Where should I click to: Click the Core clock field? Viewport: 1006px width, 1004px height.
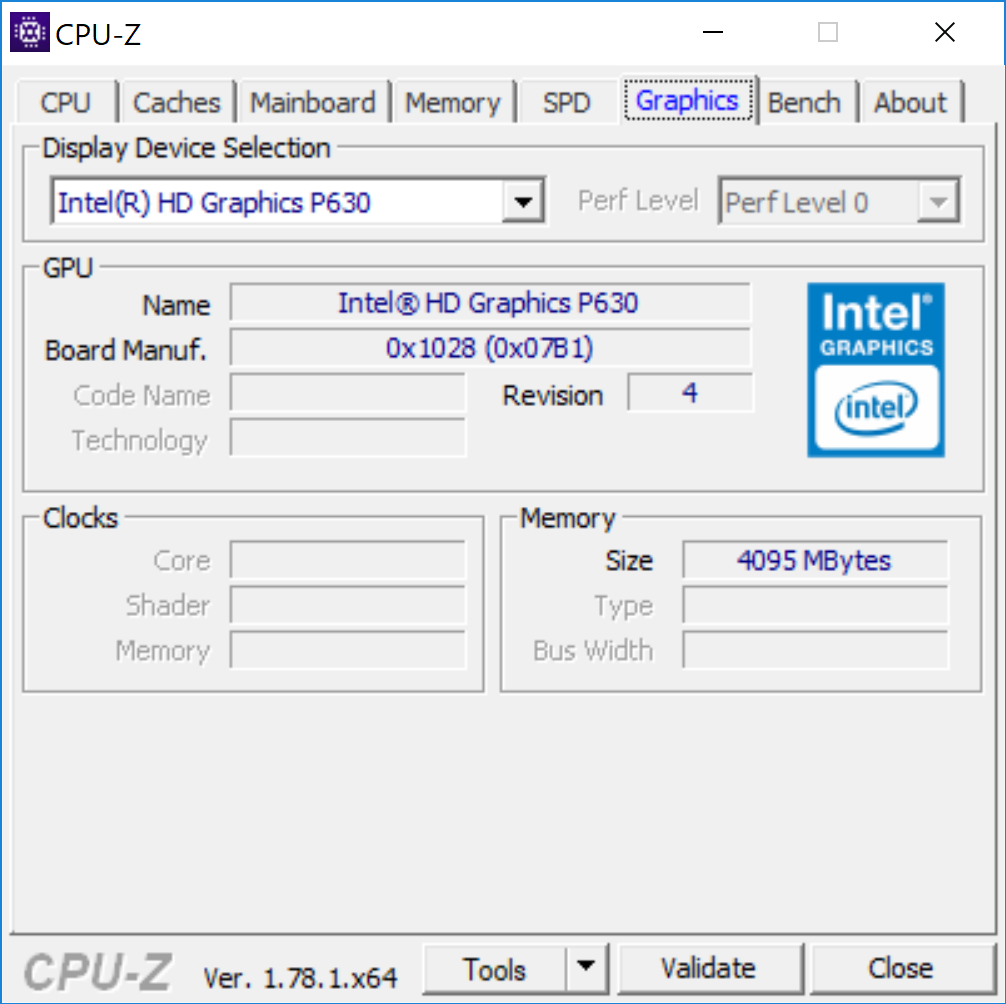348,560
